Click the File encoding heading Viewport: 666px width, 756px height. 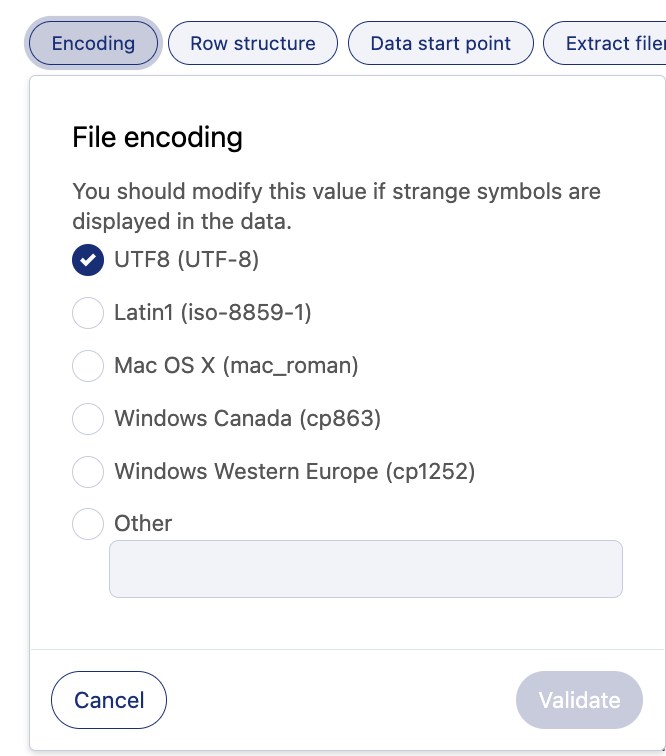click(x=157, y=137)
